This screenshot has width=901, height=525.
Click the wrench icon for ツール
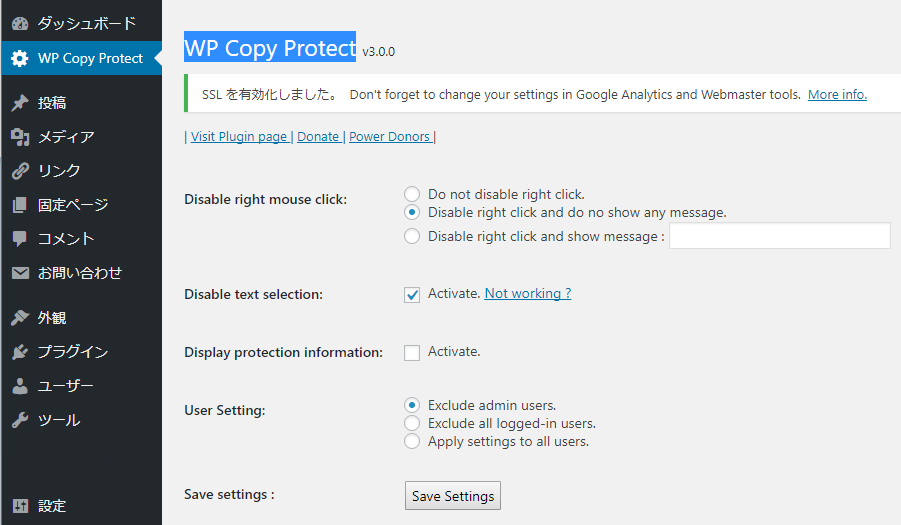[x=20, y=420]
